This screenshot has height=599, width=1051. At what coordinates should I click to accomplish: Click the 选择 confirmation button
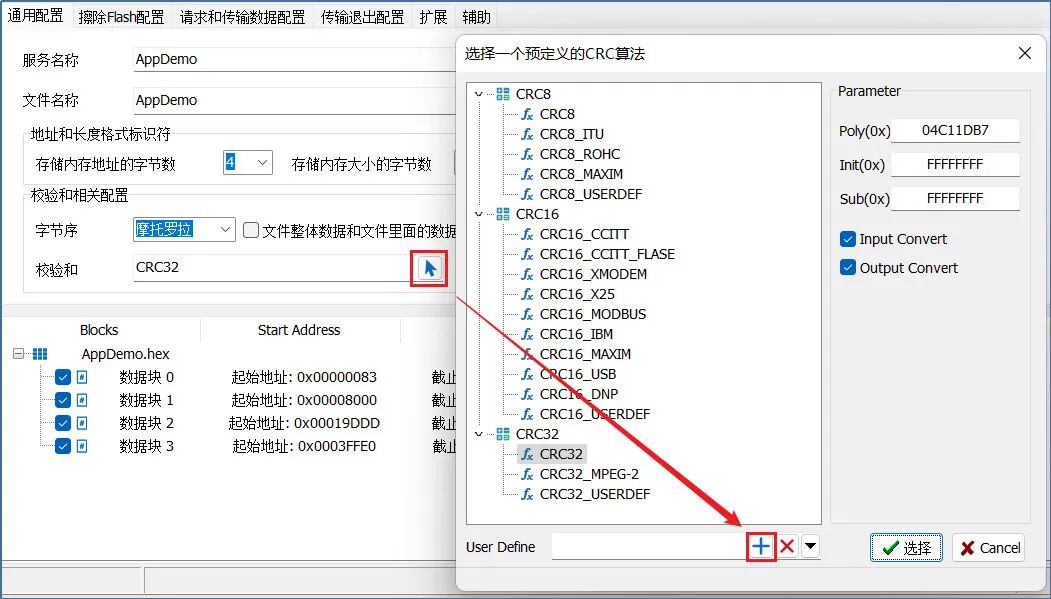(905, 547)
